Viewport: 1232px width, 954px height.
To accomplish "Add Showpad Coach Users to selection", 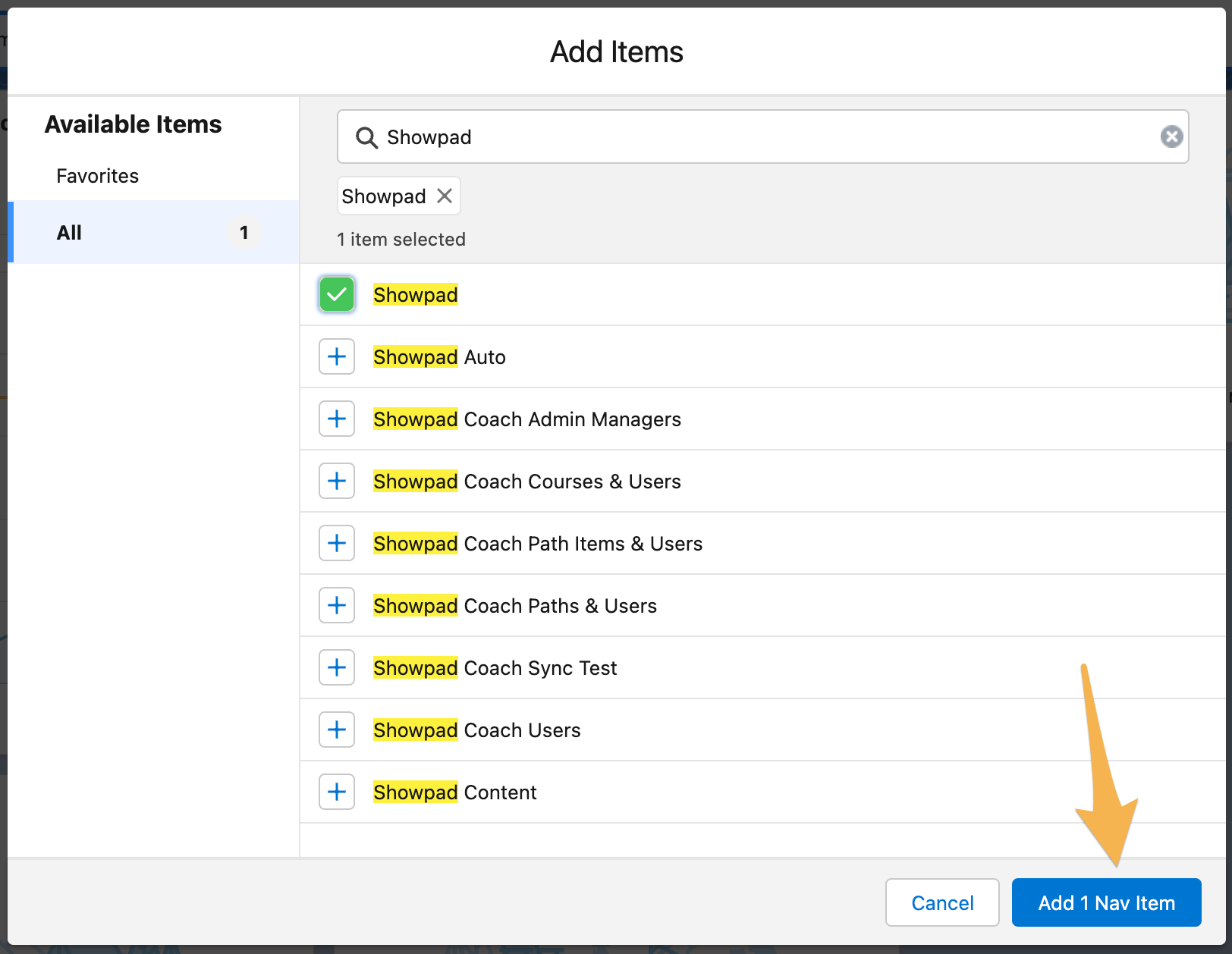I will (x=336, y=730).
